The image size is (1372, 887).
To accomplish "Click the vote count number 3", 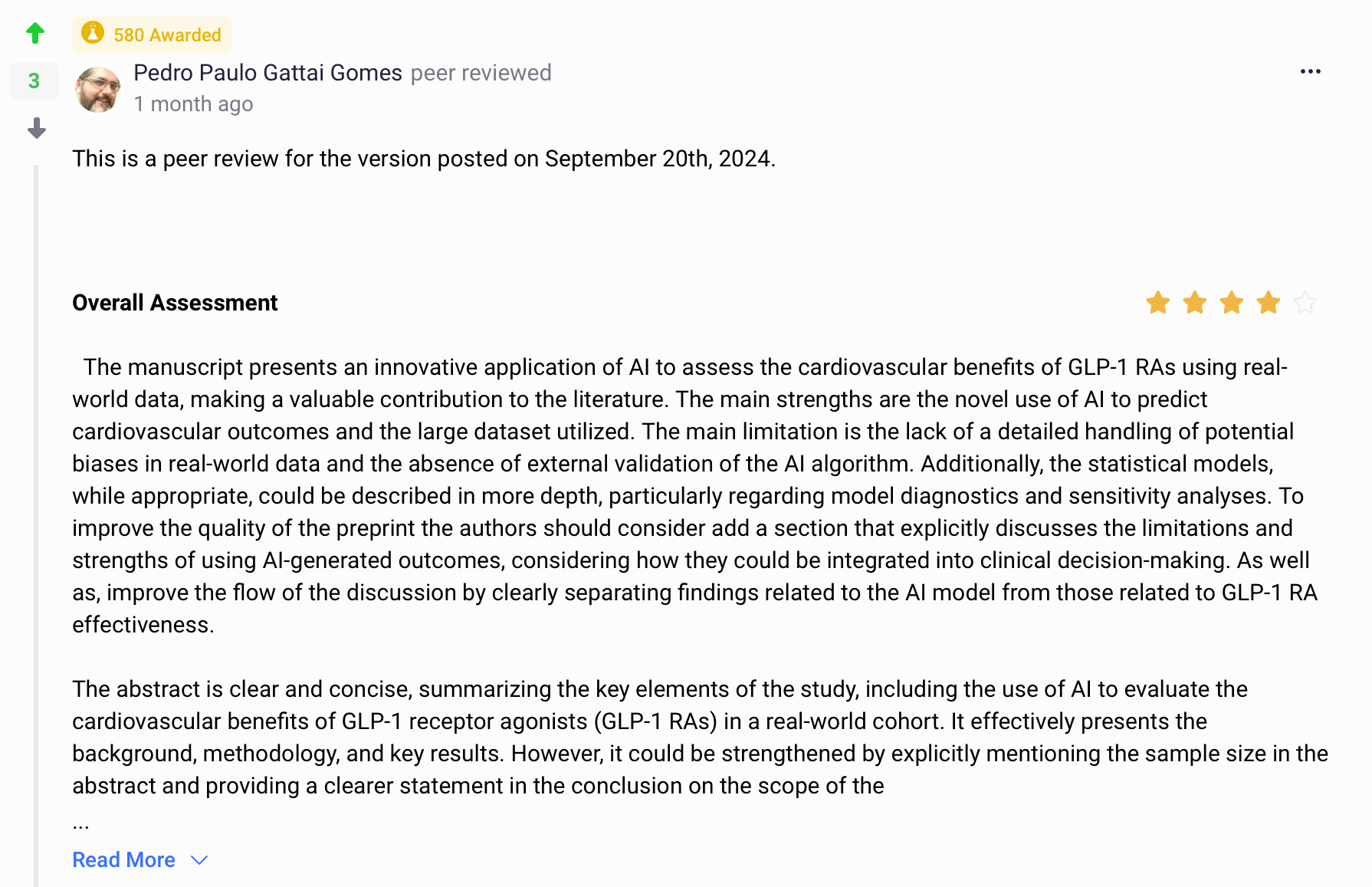I will pyautogui.click(x=34, y=80).
